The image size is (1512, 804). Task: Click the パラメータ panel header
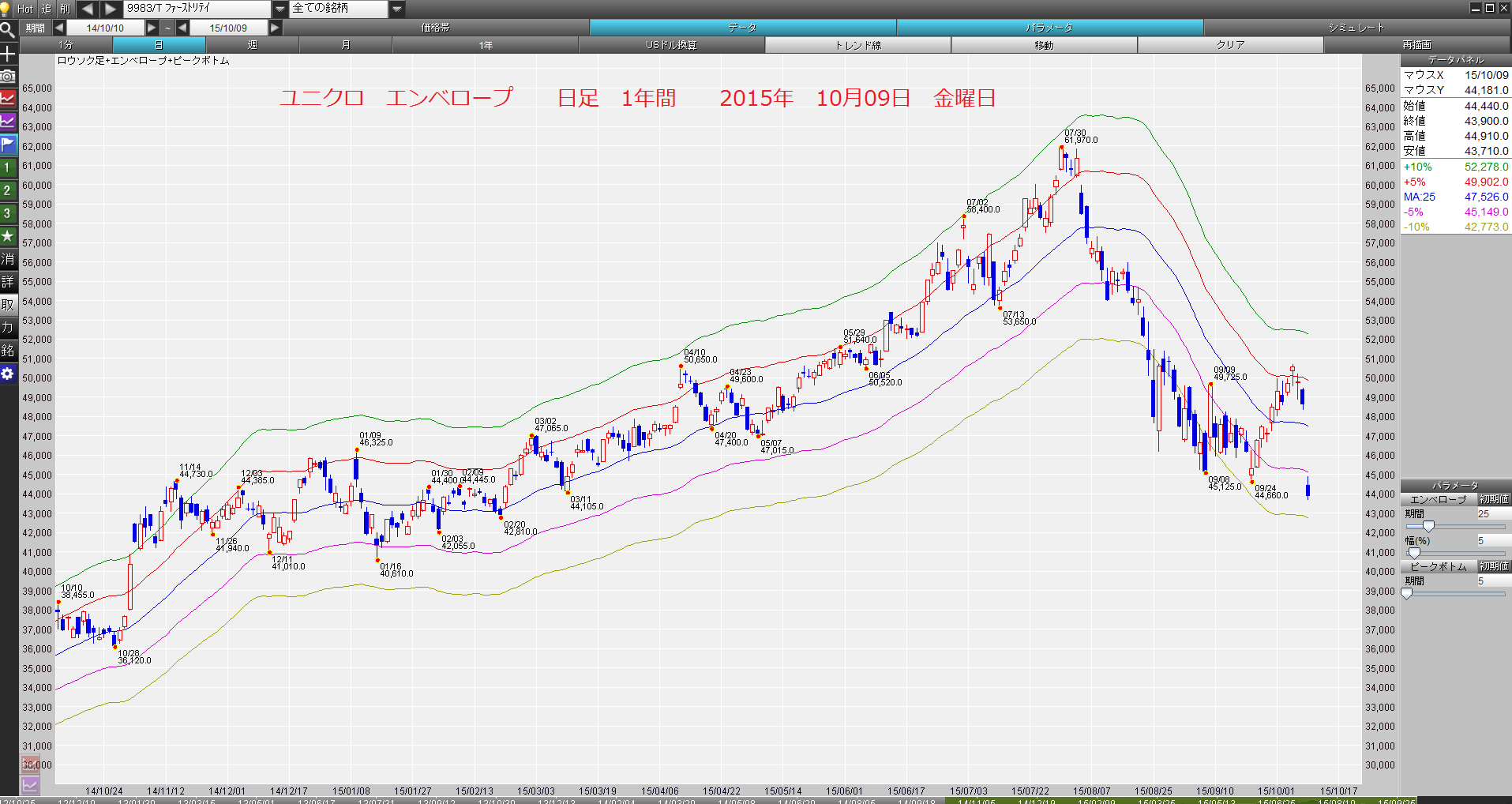(x=1456, y=486)
